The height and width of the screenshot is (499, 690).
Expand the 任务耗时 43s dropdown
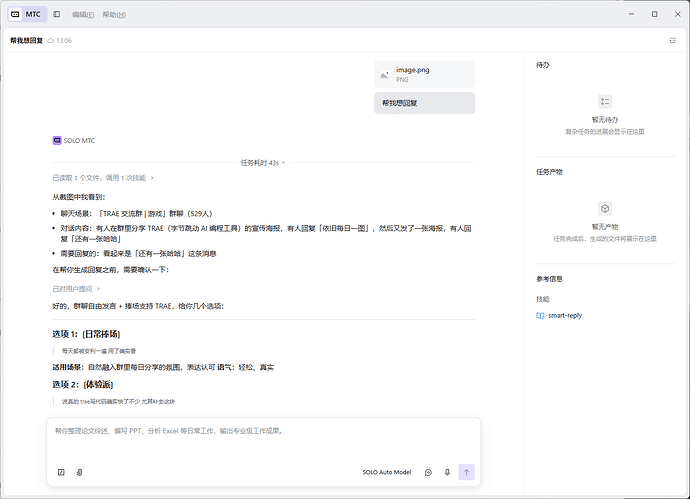pyautogui.click(x=263, y=163)
